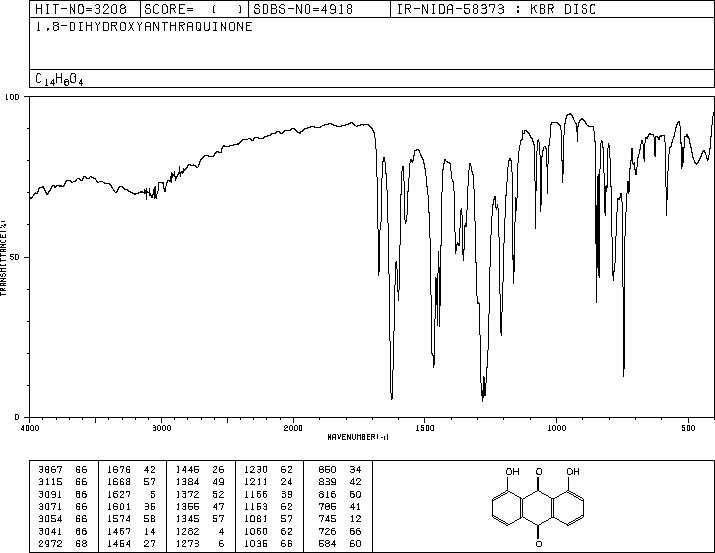Click the 684 peak table entry
Screen dimensions: 715x553
point(340,544)
